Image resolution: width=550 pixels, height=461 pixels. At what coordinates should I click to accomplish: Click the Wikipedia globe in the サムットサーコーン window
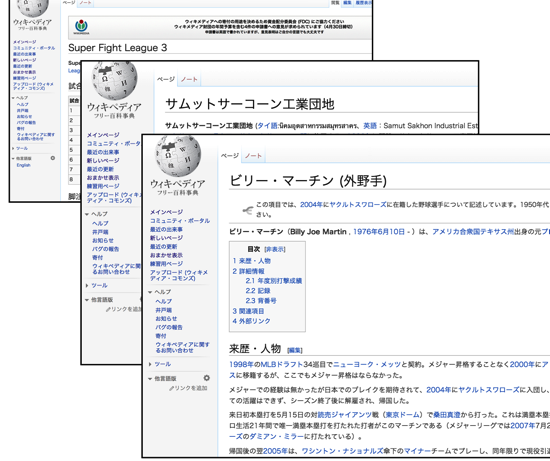(x=114, y=80)
